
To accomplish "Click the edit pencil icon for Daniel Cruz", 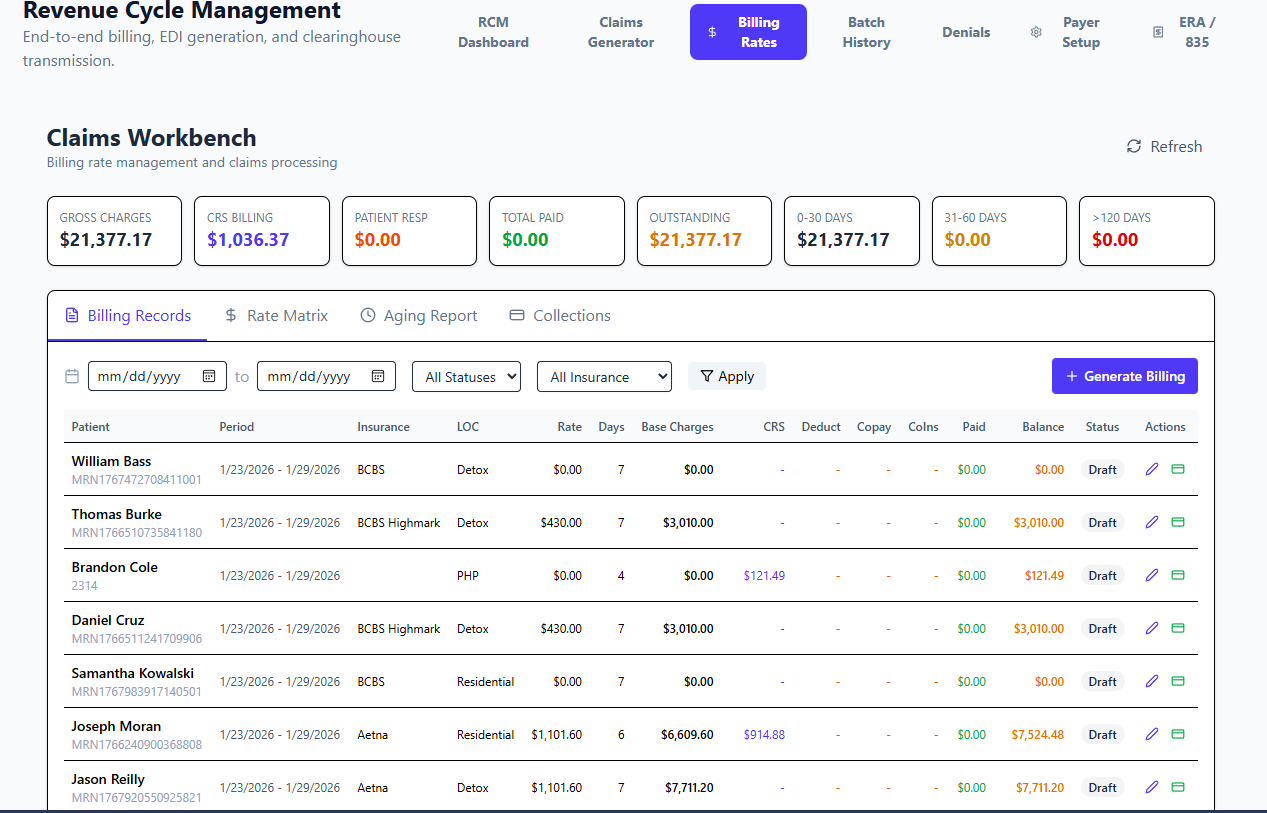I will (1151, 628).
